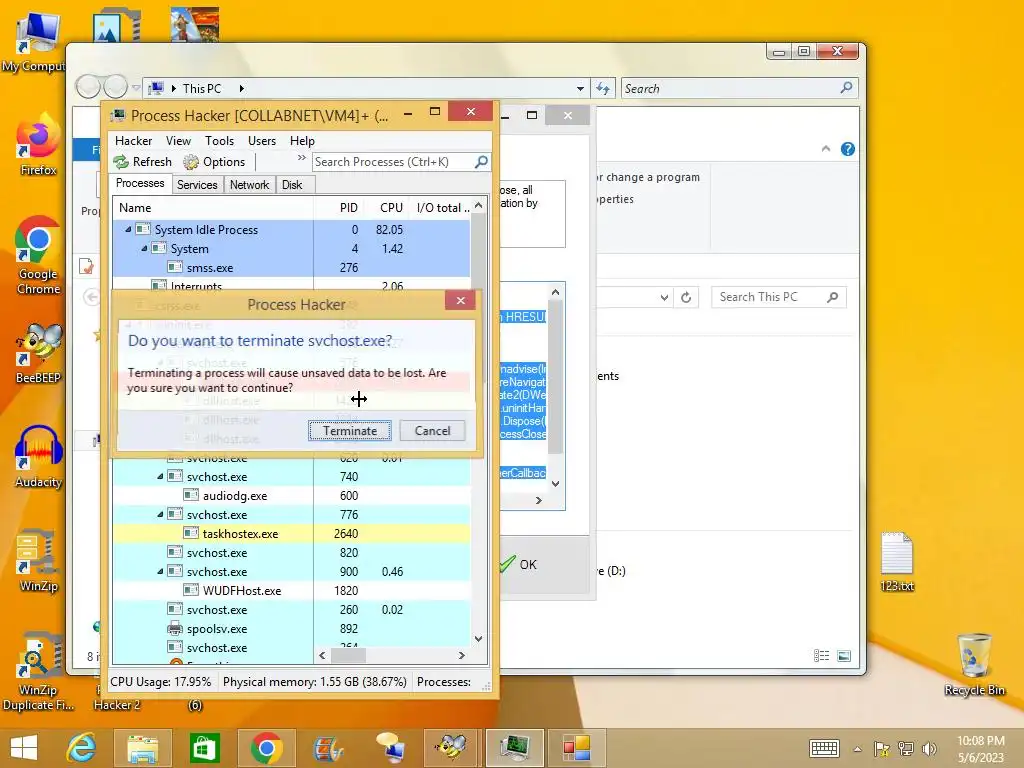1024x768 pixels.
Task: Open File Explorer from the taskbar
Action: click(x=143, y=748)
